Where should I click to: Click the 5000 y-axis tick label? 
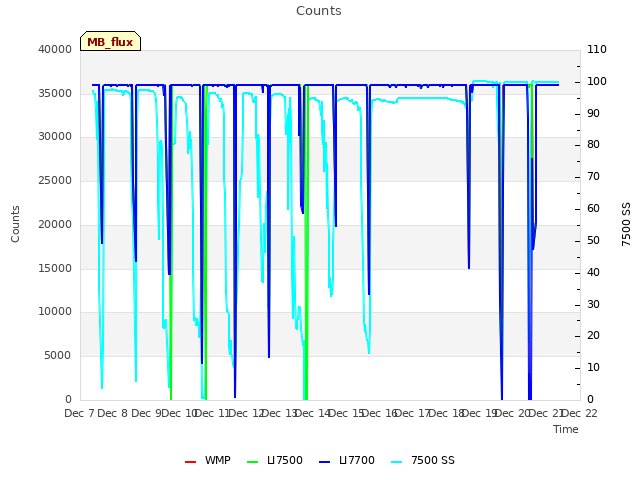[58, 356]
